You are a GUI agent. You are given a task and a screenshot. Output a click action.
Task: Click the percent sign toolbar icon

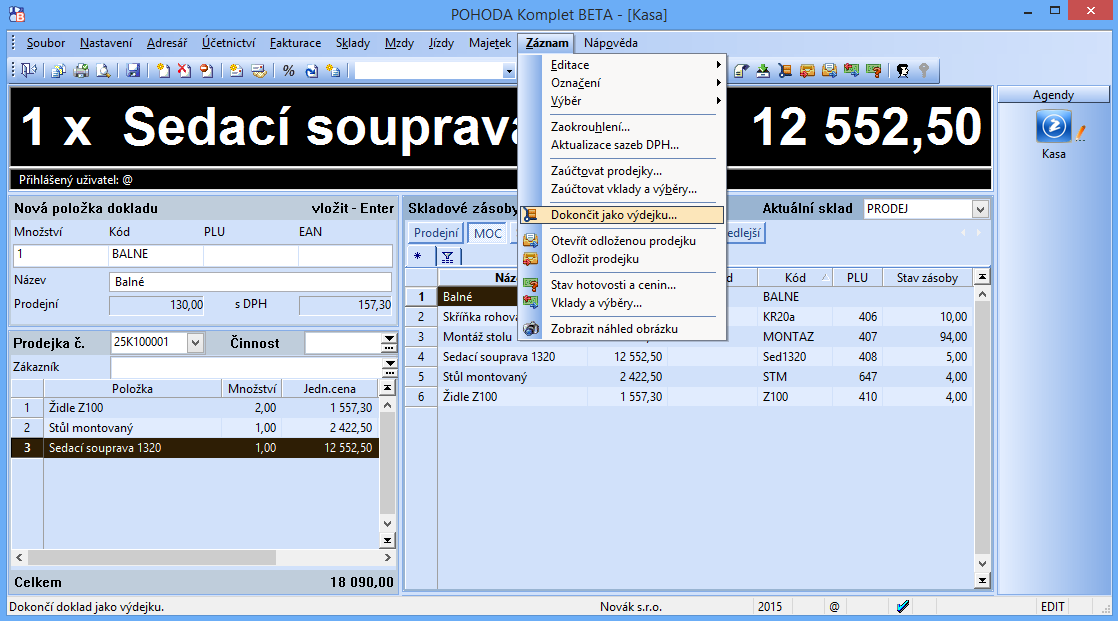click(288, 71)
